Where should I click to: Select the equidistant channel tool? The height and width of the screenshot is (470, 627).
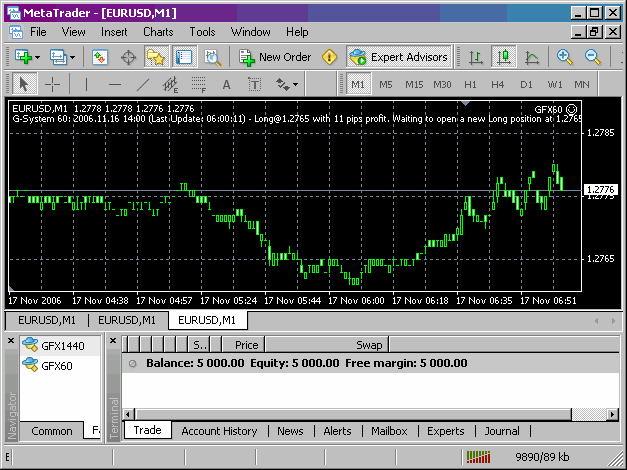[170, 84]
